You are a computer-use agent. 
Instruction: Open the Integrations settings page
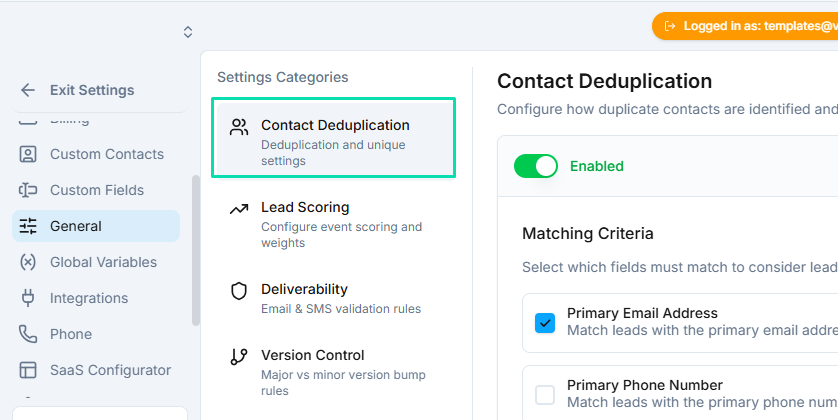[96, 298]
